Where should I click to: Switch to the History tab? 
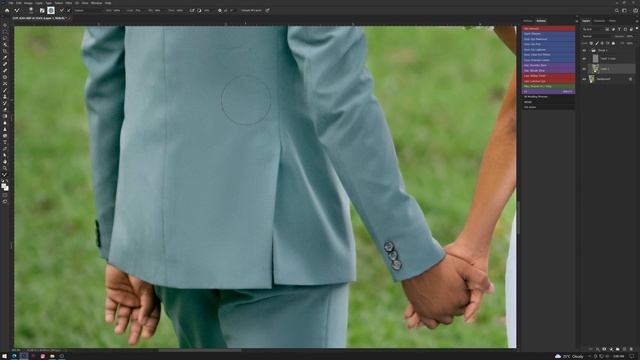point(527,21)
